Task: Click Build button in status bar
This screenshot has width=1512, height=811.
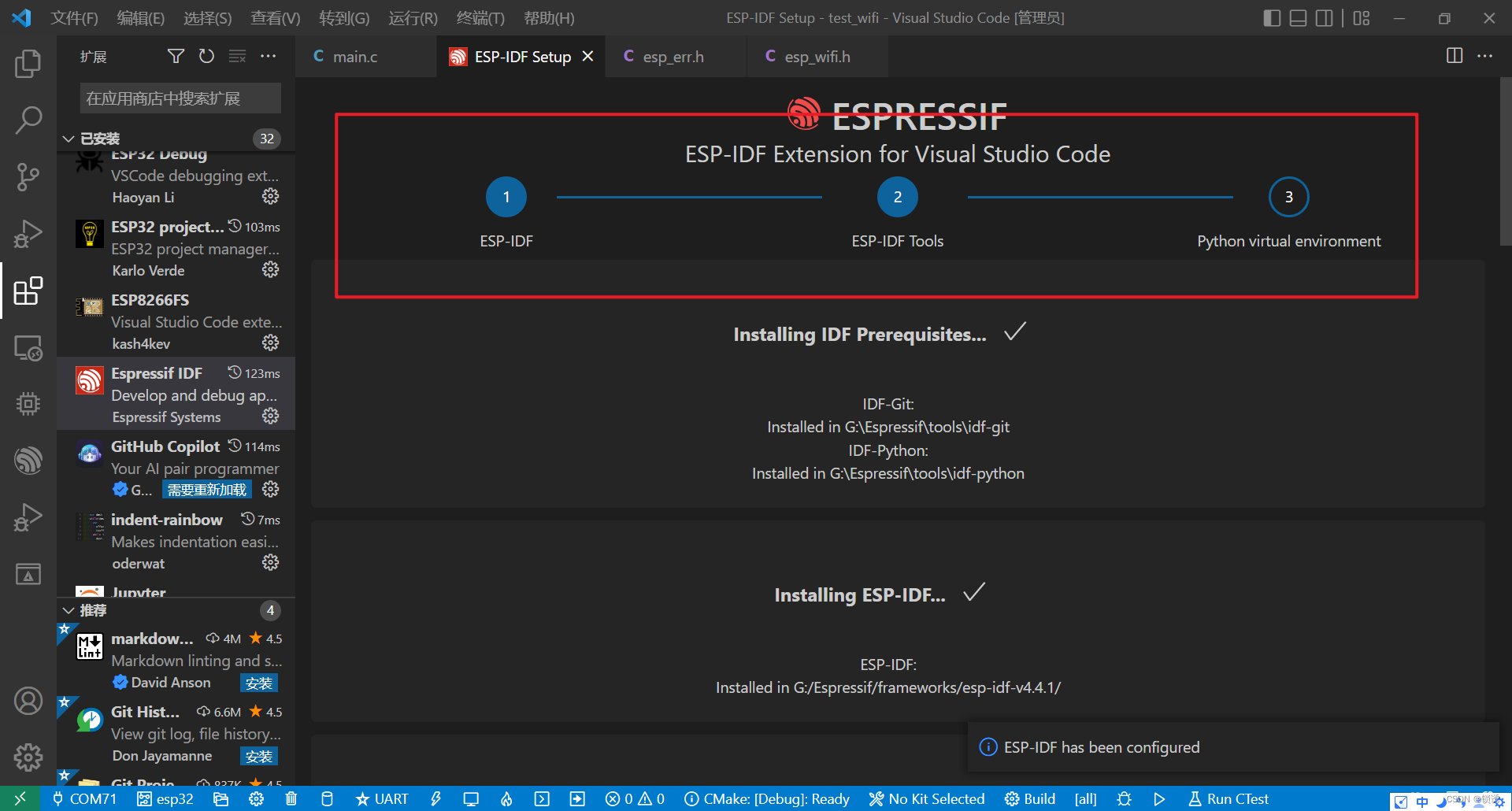Action: tap(1030, 798)
